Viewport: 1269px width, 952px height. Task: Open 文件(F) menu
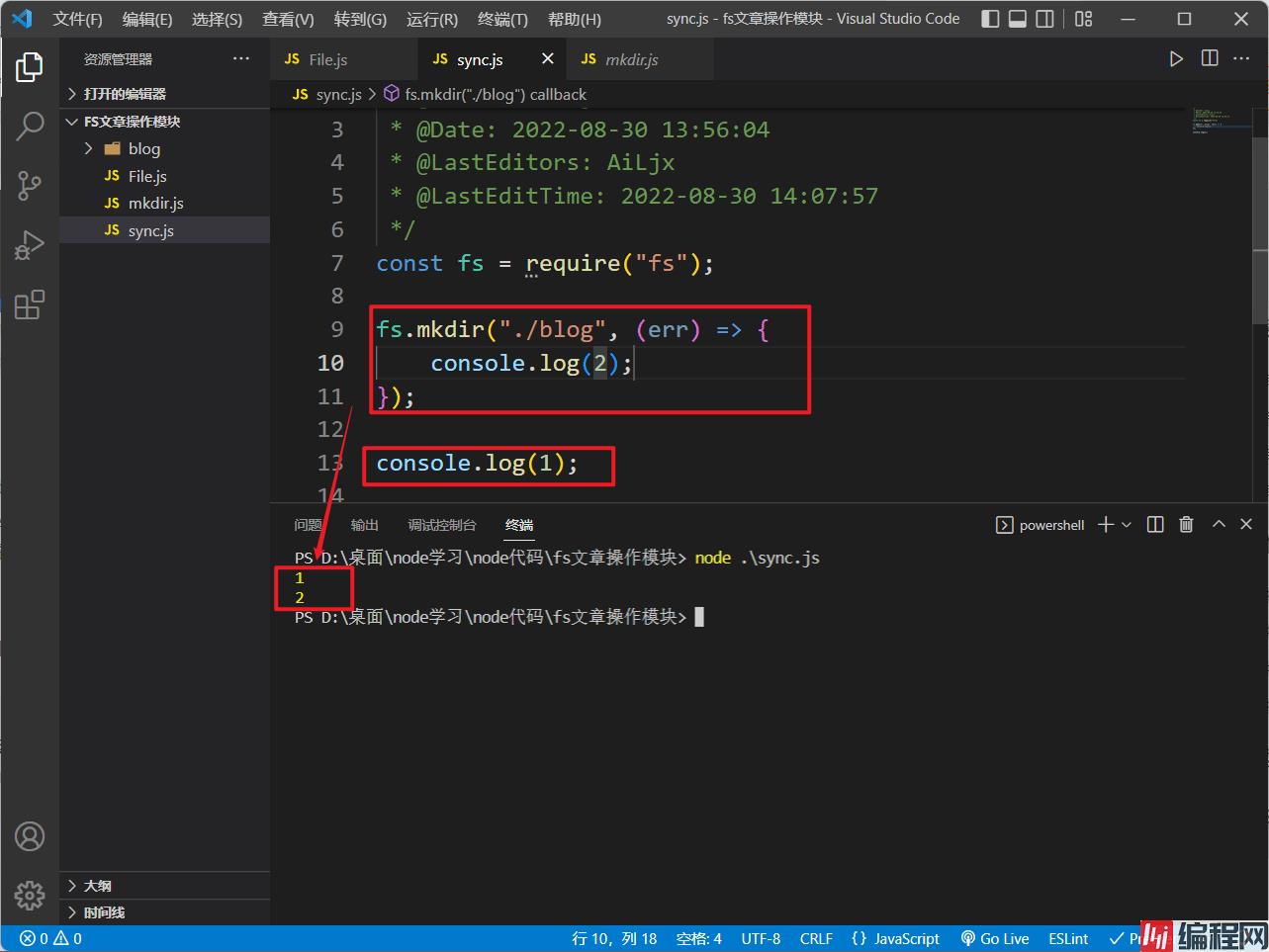tap(77, 19)
